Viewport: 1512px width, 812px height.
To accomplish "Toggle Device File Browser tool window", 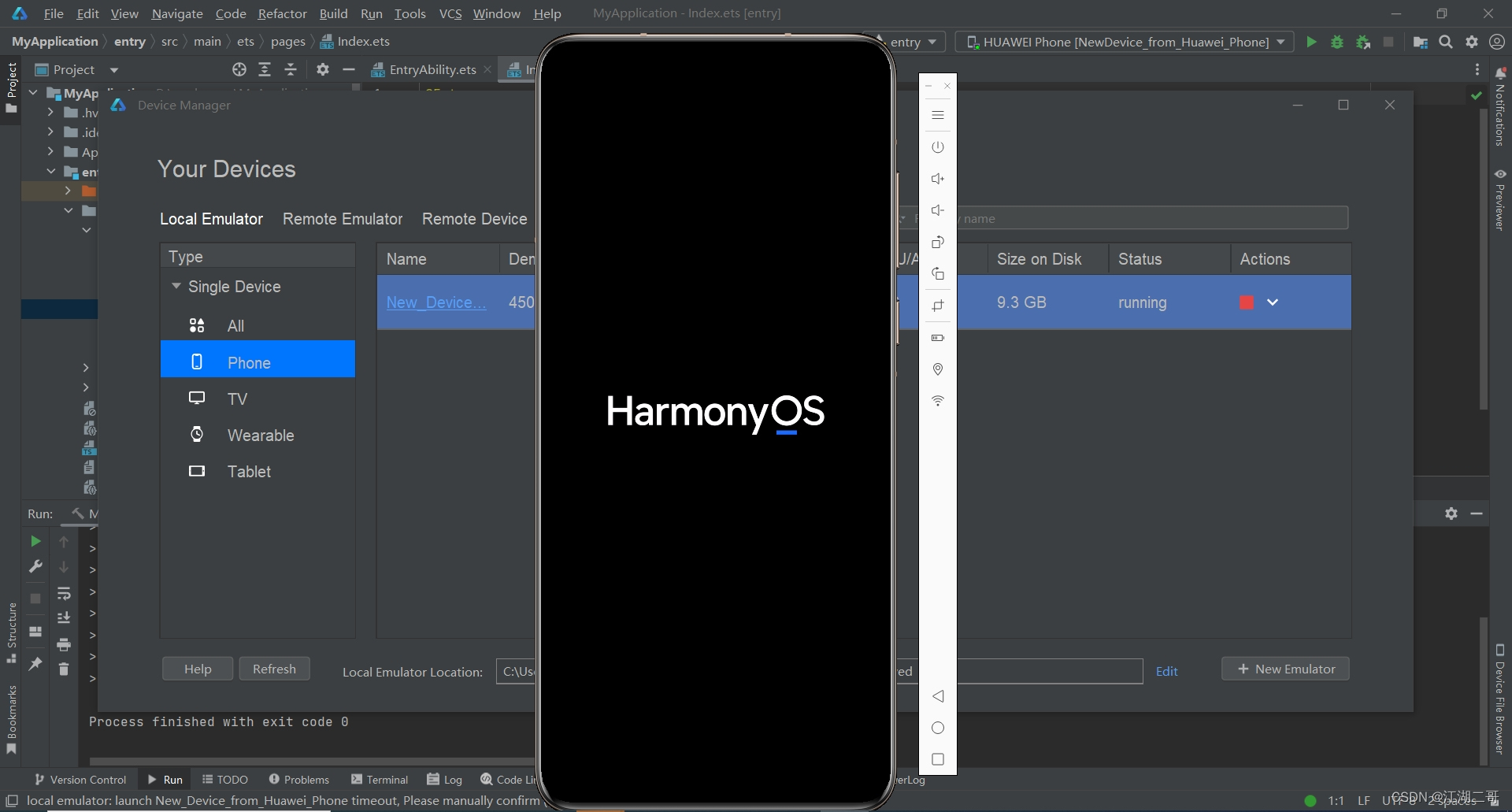I will point(1500,699).
